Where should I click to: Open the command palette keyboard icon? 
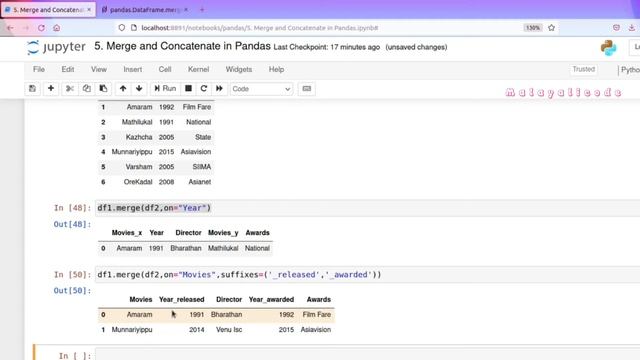click(x=307, y=89)
